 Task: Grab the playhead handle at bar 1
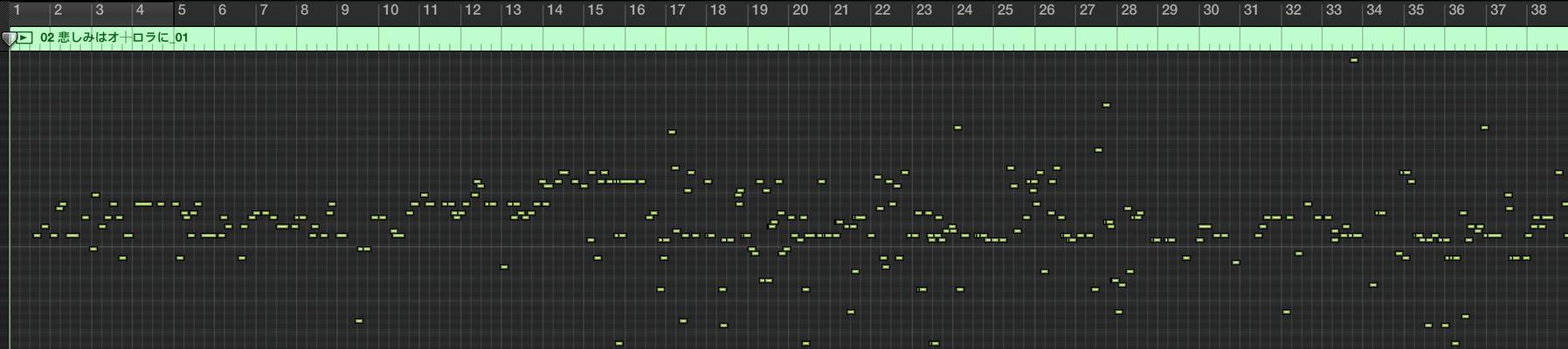coord(9,38)
